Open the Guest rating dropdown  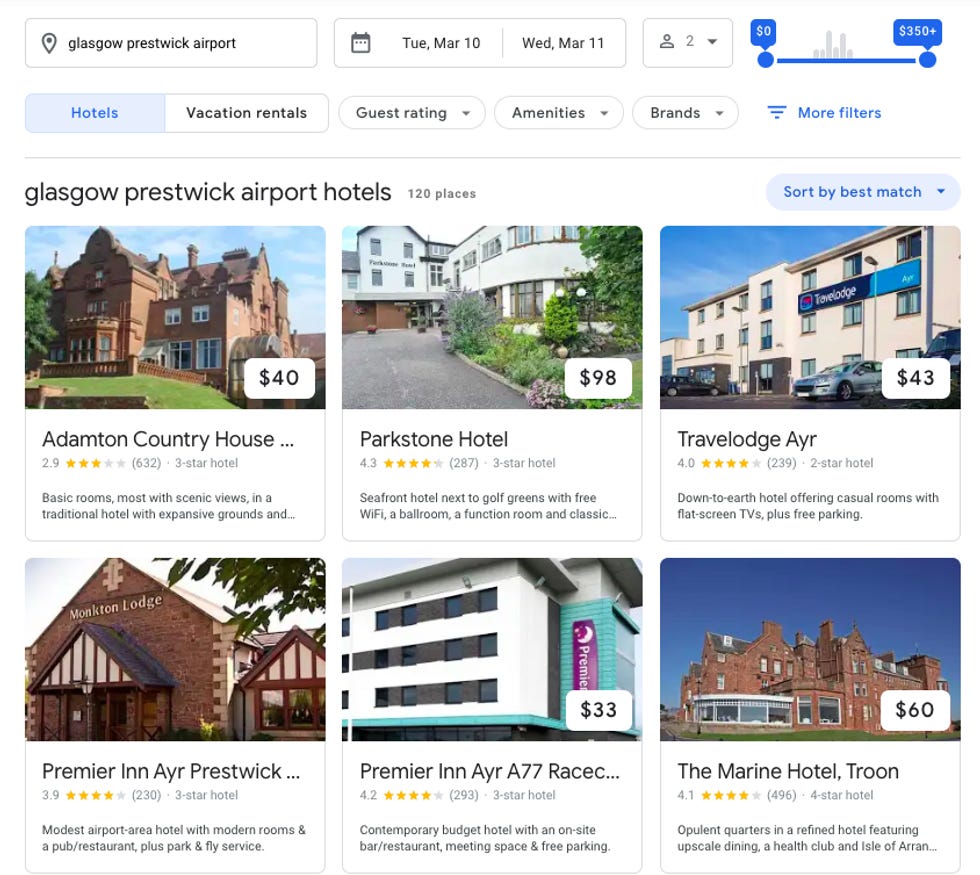pos(412,113)
